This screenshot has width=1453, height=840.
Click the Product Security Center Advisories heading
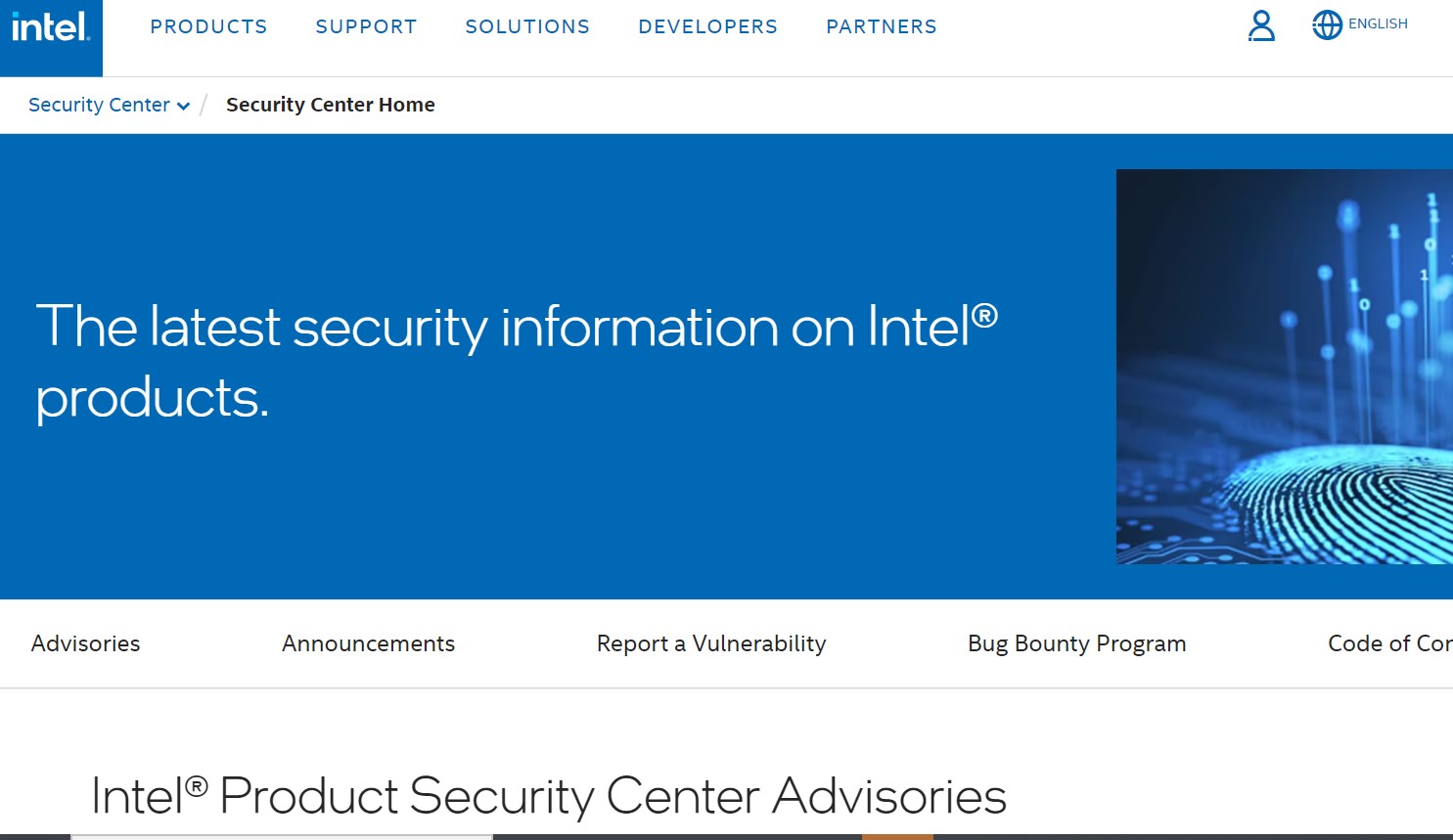548,795
